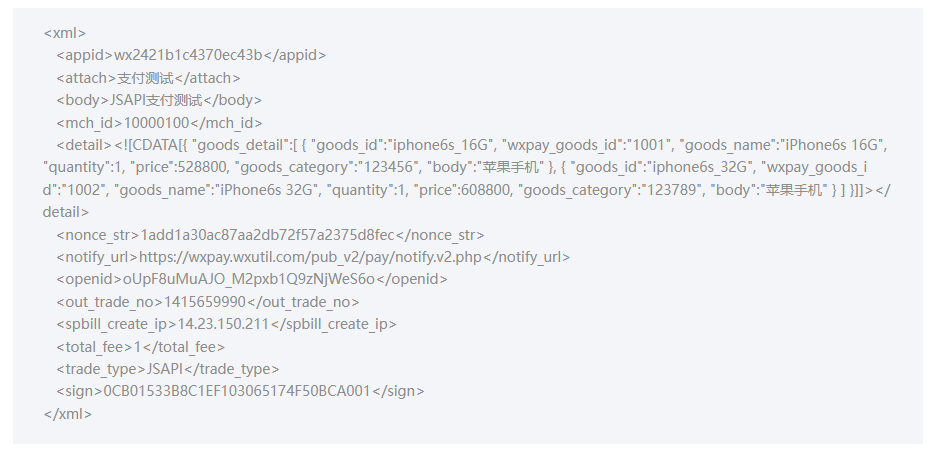Click the attach line with 支付测试
Screen dimensions: 945x456
click(146, 78)
